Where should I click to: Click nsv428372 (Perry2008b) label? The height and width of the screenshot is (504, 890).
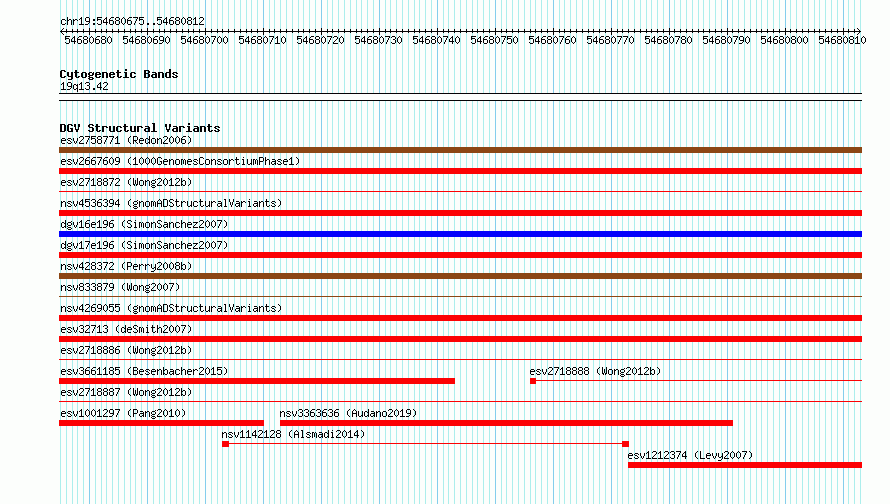point(126,266)
